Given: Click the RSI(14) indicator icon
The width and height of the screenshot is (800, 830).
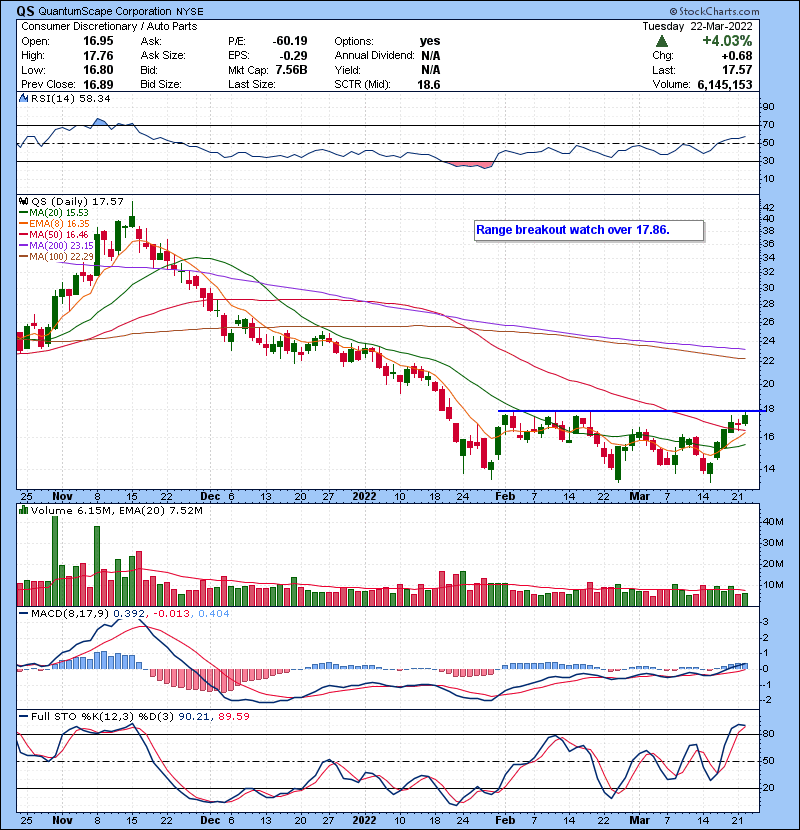Looking at the screenshot, I should (23, 98).
